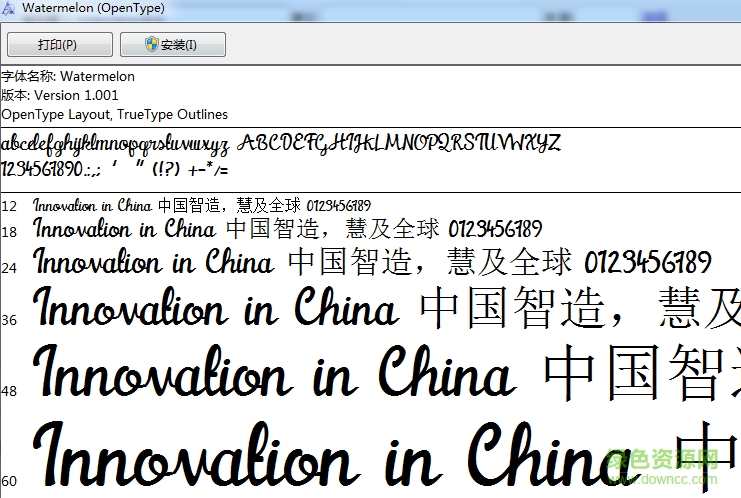
Task: Click the uppercase alphabet sample ABCDEFGHIJKLMNOPQRSTUVWXYZ
Action: click(399, 143)
